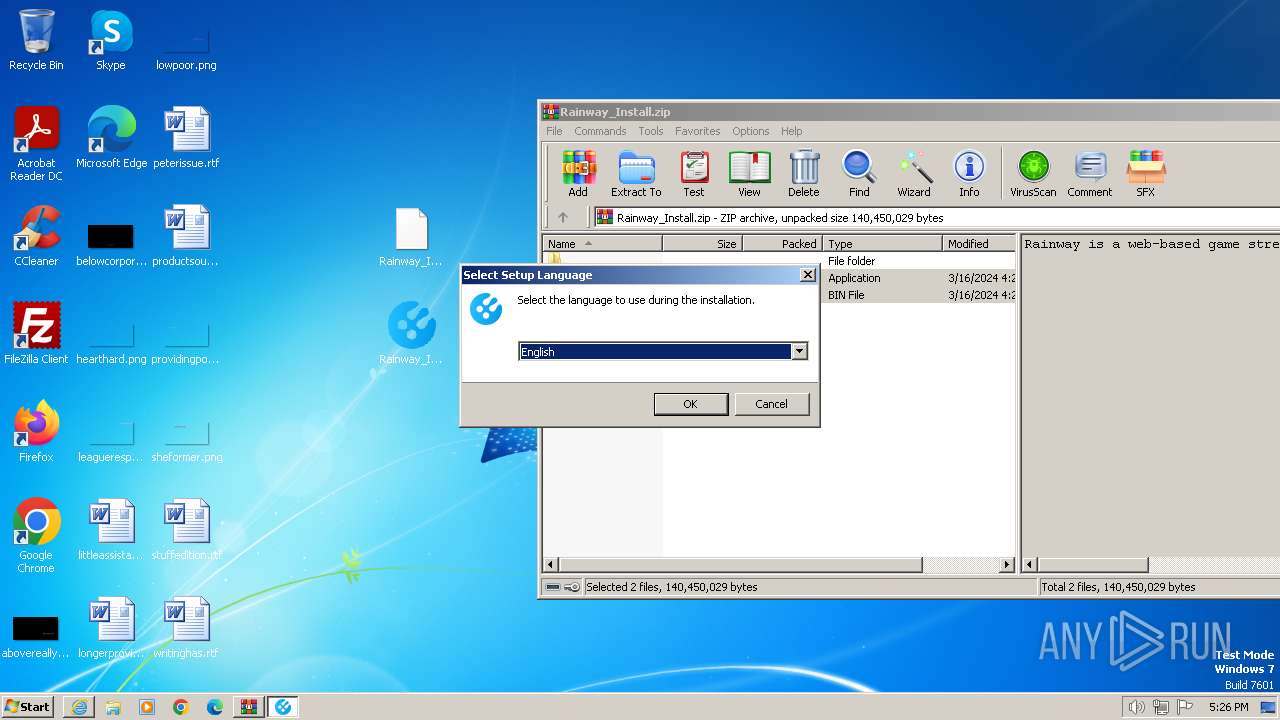Viewport: 1280px width, 720px height.
Task: Select the blue Rainway installer desktop icon
Action: coord(411,333)
